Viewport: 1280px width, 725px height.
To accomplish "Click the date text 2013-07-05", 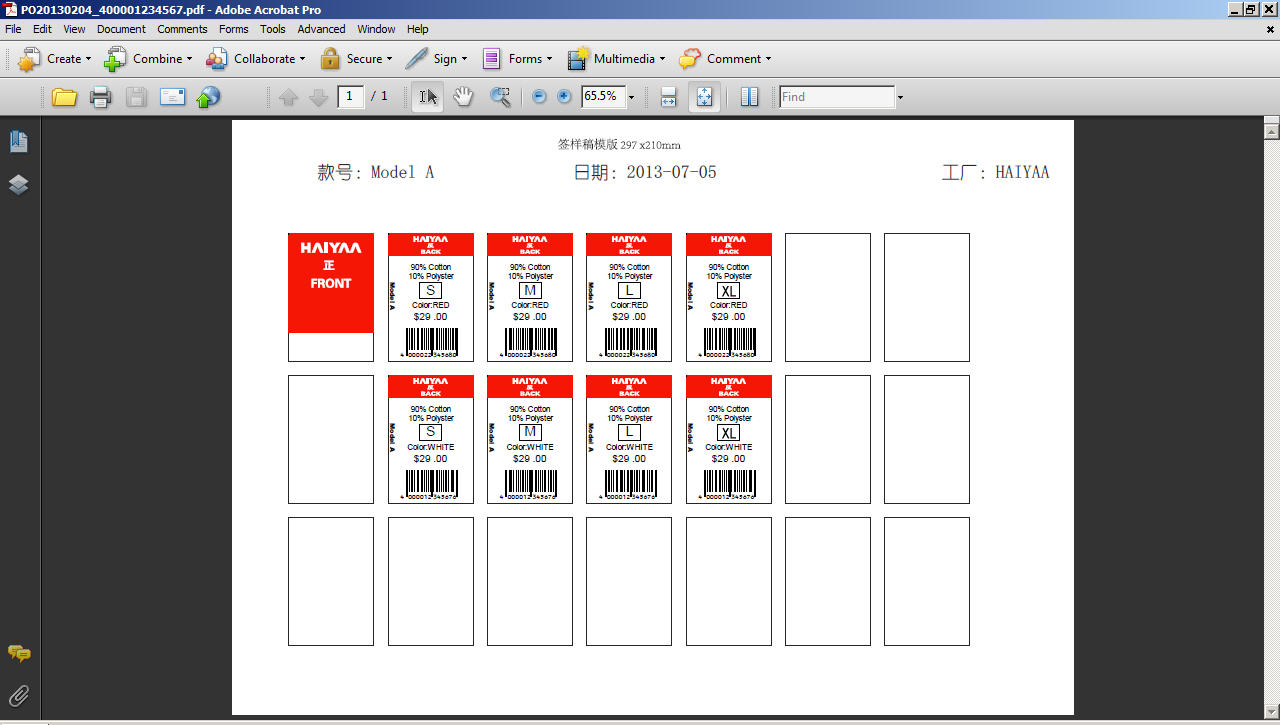I will point(671,172).
